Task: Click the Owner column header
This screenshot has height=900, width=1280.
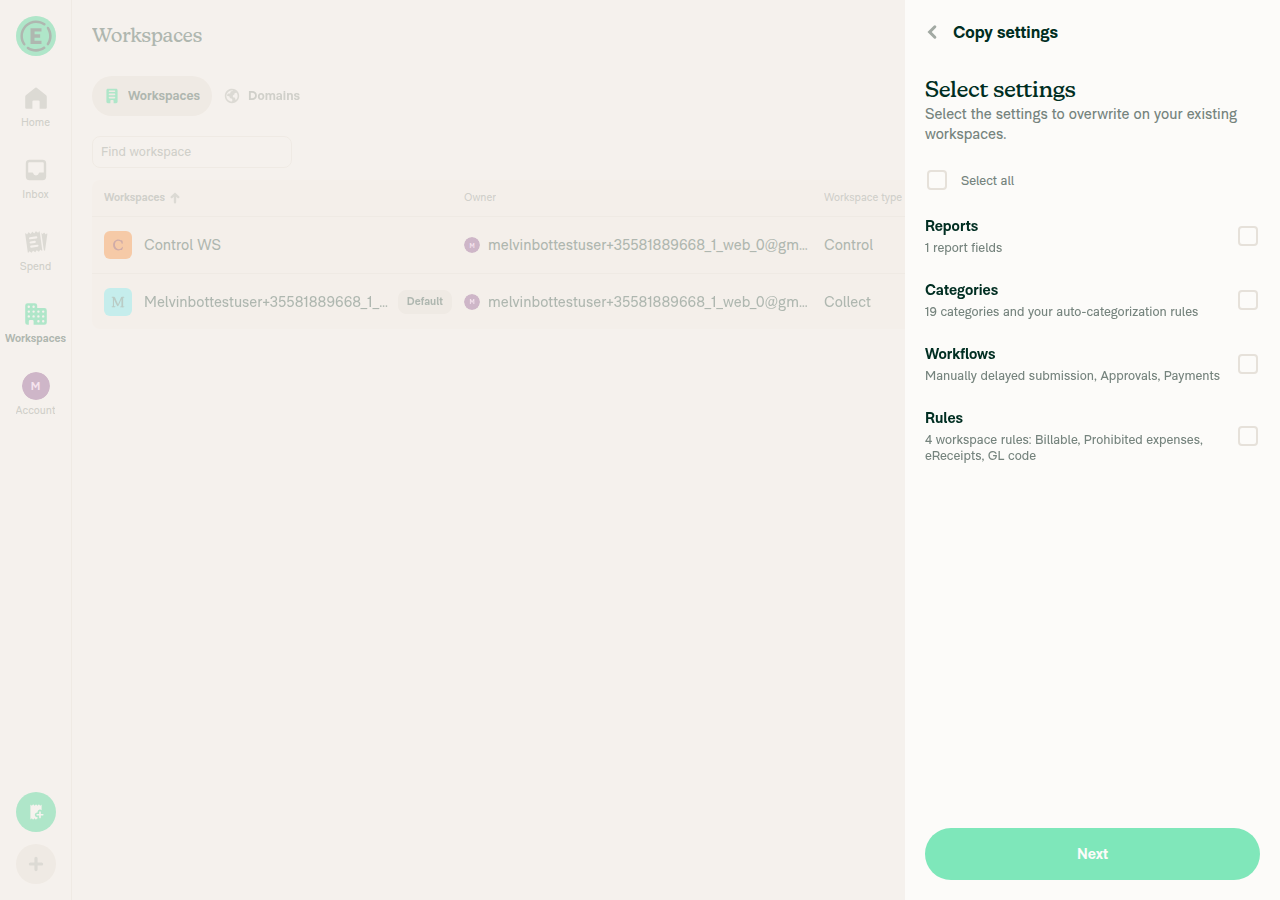Action: (x=480, y=198)
